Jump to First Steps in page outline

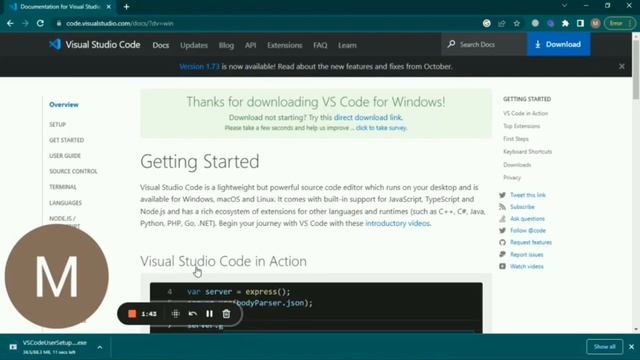pos(516,139)
